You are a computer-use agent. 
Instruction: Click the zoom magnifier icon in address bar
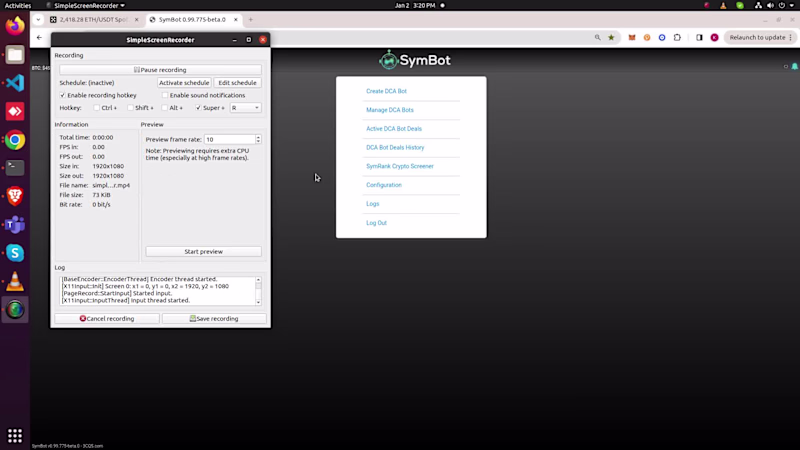click(597, 37)
